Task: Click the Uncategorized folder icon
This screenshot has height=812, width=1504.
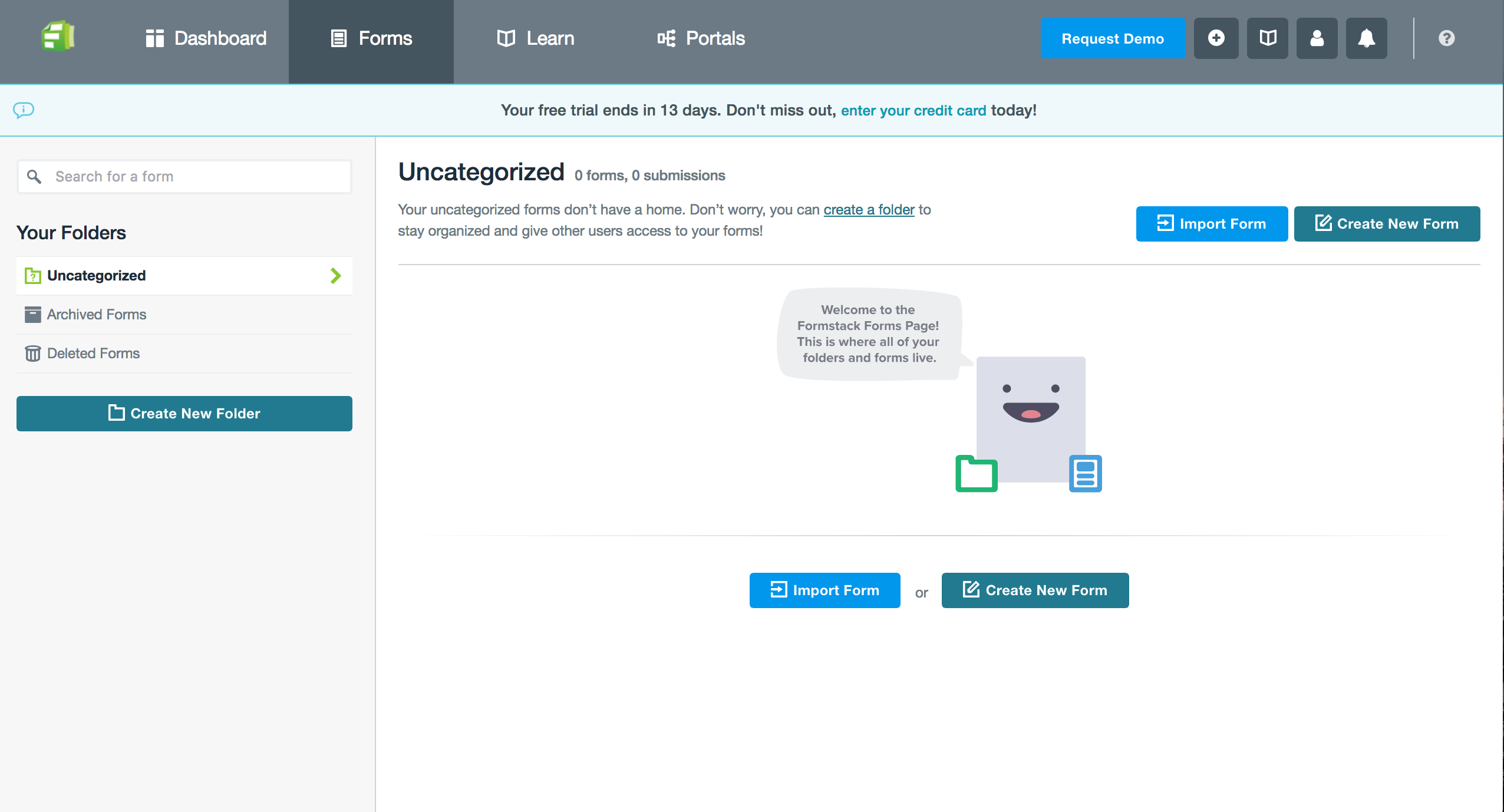Action: click(x=32, y=276)
